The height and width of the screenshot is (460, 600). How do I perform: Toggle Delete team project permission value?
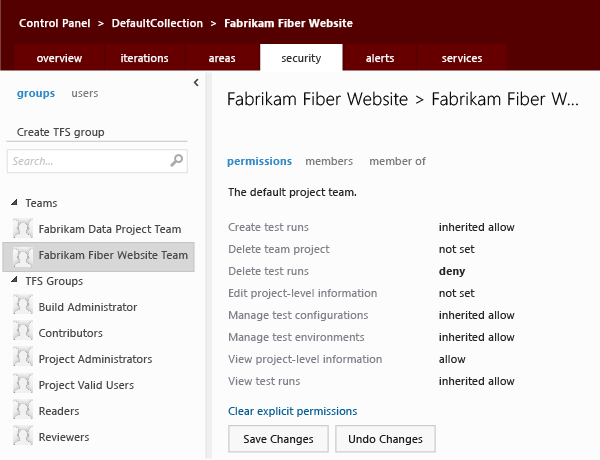[x=457, y=249]
